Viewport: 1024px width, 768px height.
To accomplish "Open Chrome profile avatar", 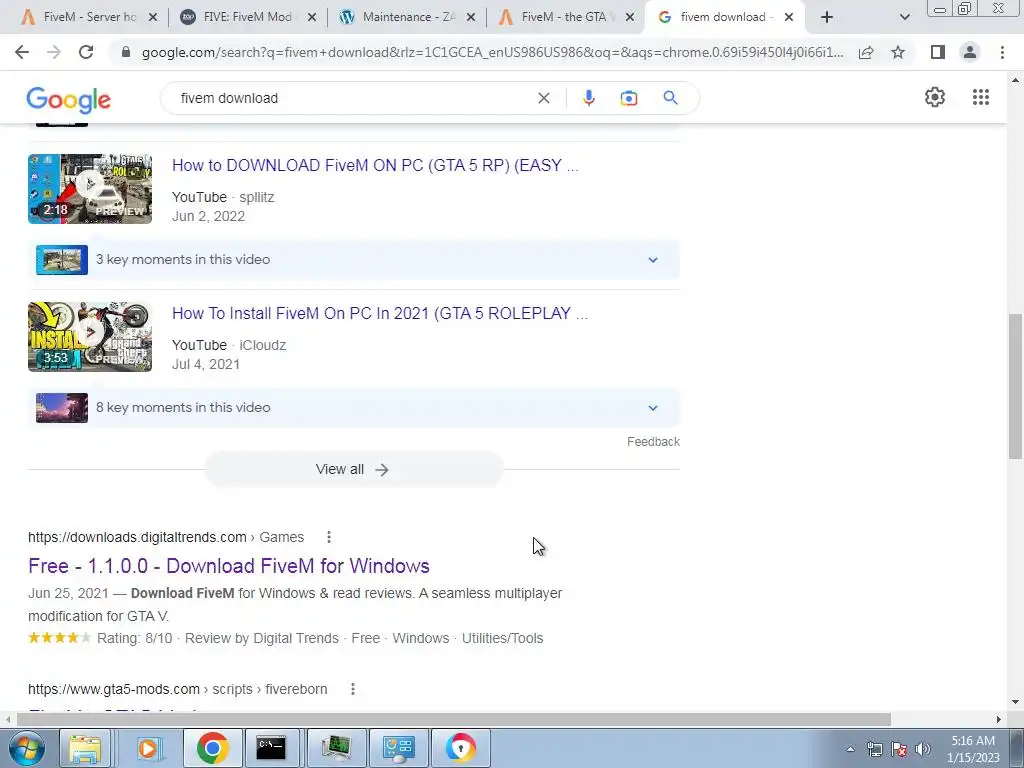I will tap(970, 52).
